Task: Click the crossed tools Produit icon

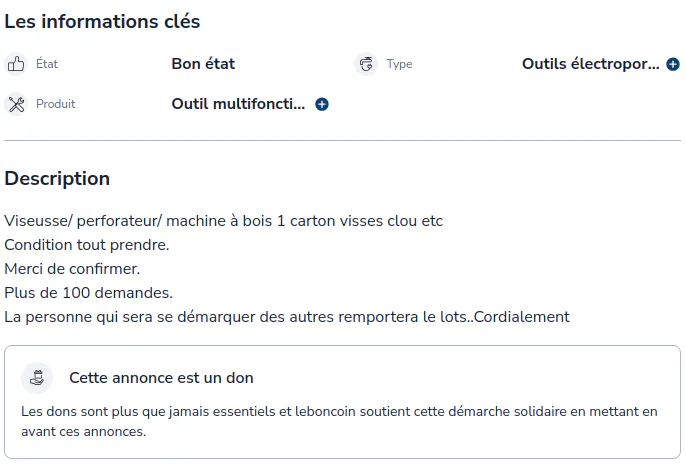Action: click(16, 104)
